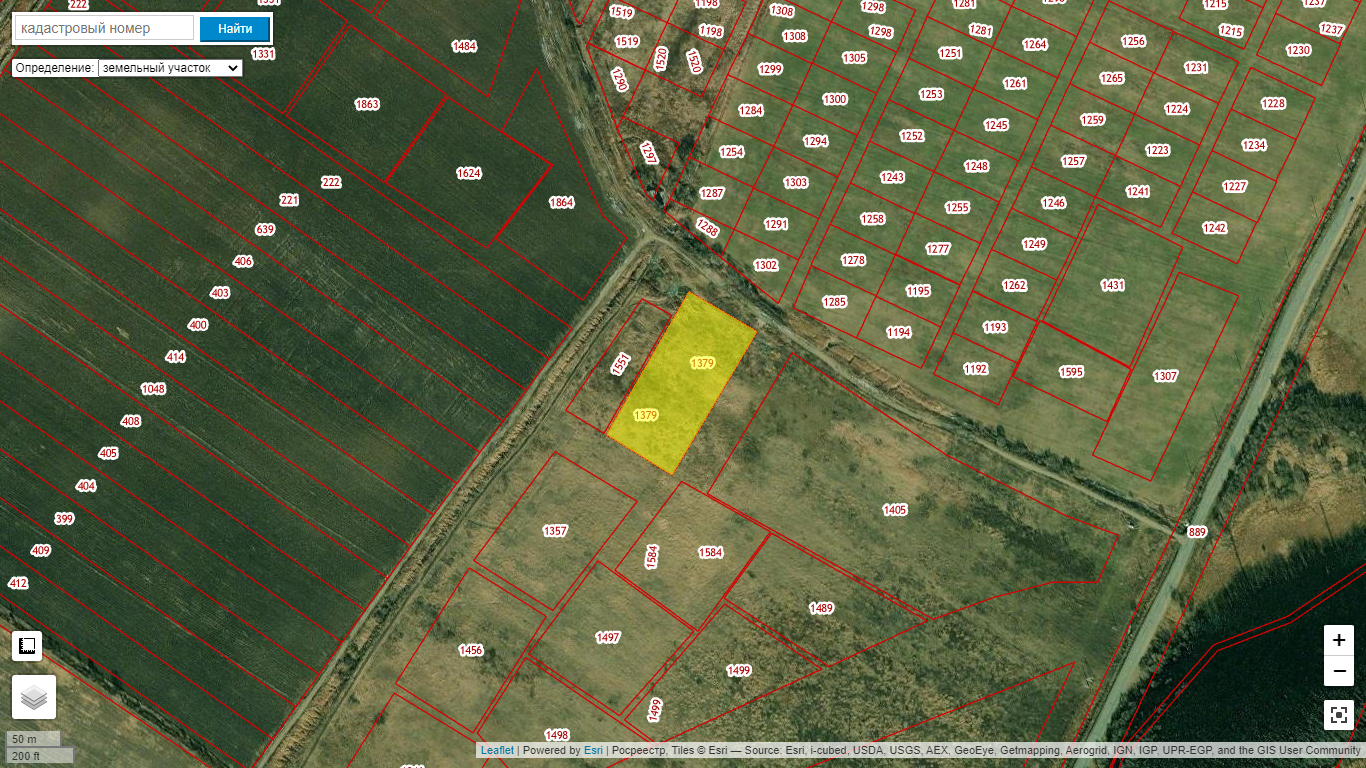Select parcel labeled 1307
Image resolution: width=1366 pixels, height=768 pixels.
(x=1165, y=376)
